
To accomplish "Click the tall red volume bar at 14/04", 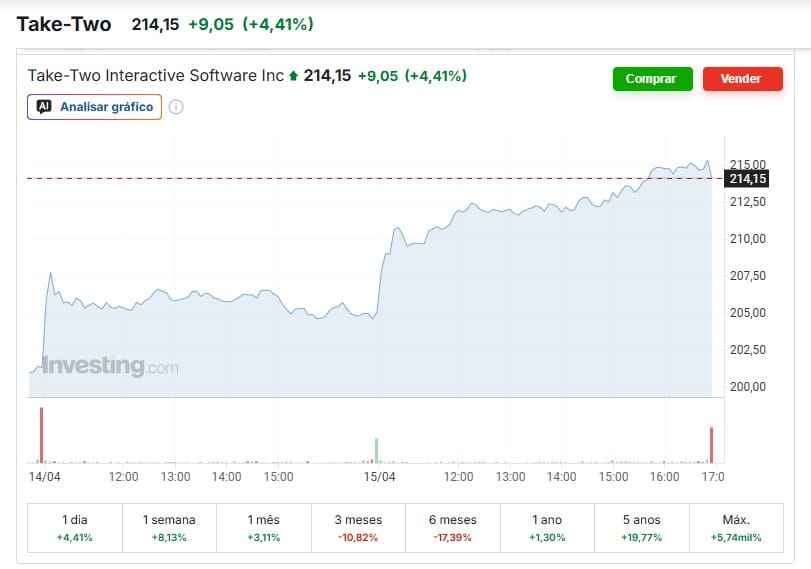I will pos(42,434).
